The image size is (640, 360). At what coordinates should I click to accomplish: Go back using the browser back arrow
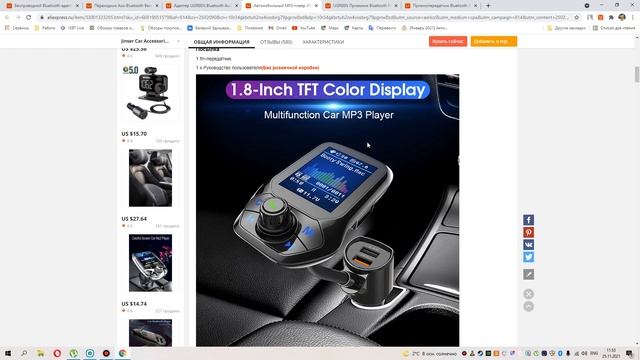[7, 18]
